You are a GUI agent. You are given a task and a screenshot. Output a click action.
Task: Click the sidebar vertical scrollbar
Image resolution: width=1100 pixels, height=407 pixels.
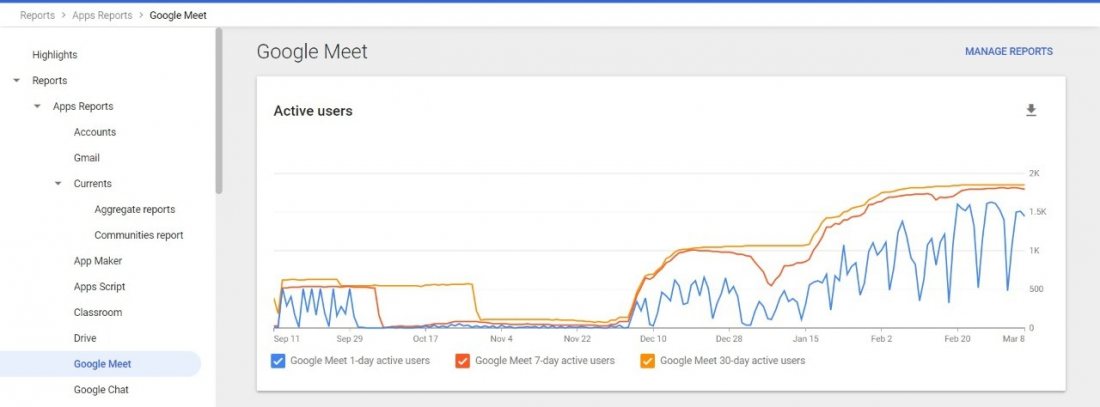tap(219, 110)
